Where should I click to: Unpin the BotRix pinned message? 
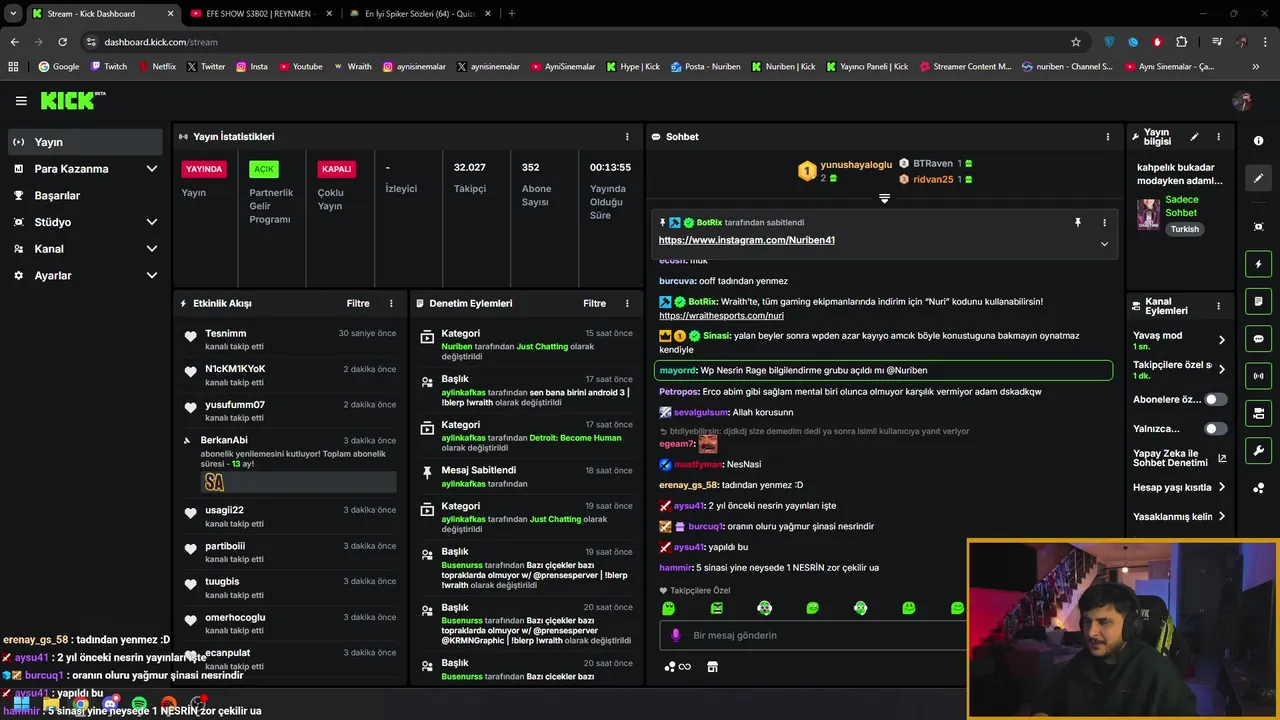[1078, 223]
